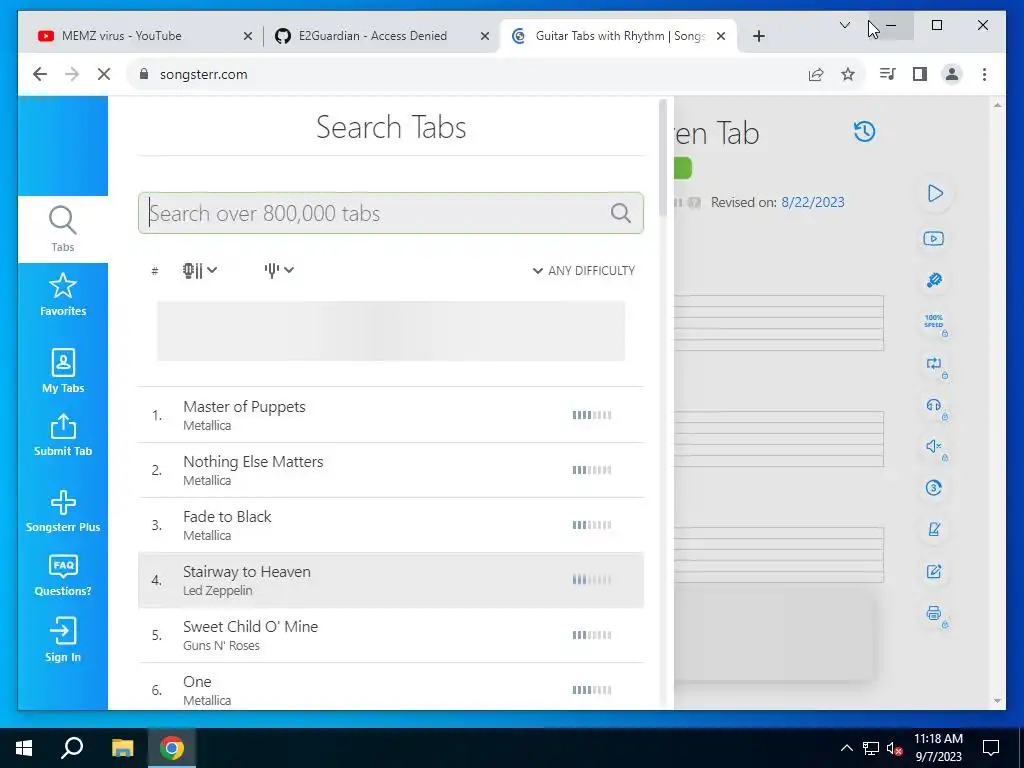Viewport: 1024px width, 768px height.
Task: Toggle the solo headphones icon
Action: 935,406
